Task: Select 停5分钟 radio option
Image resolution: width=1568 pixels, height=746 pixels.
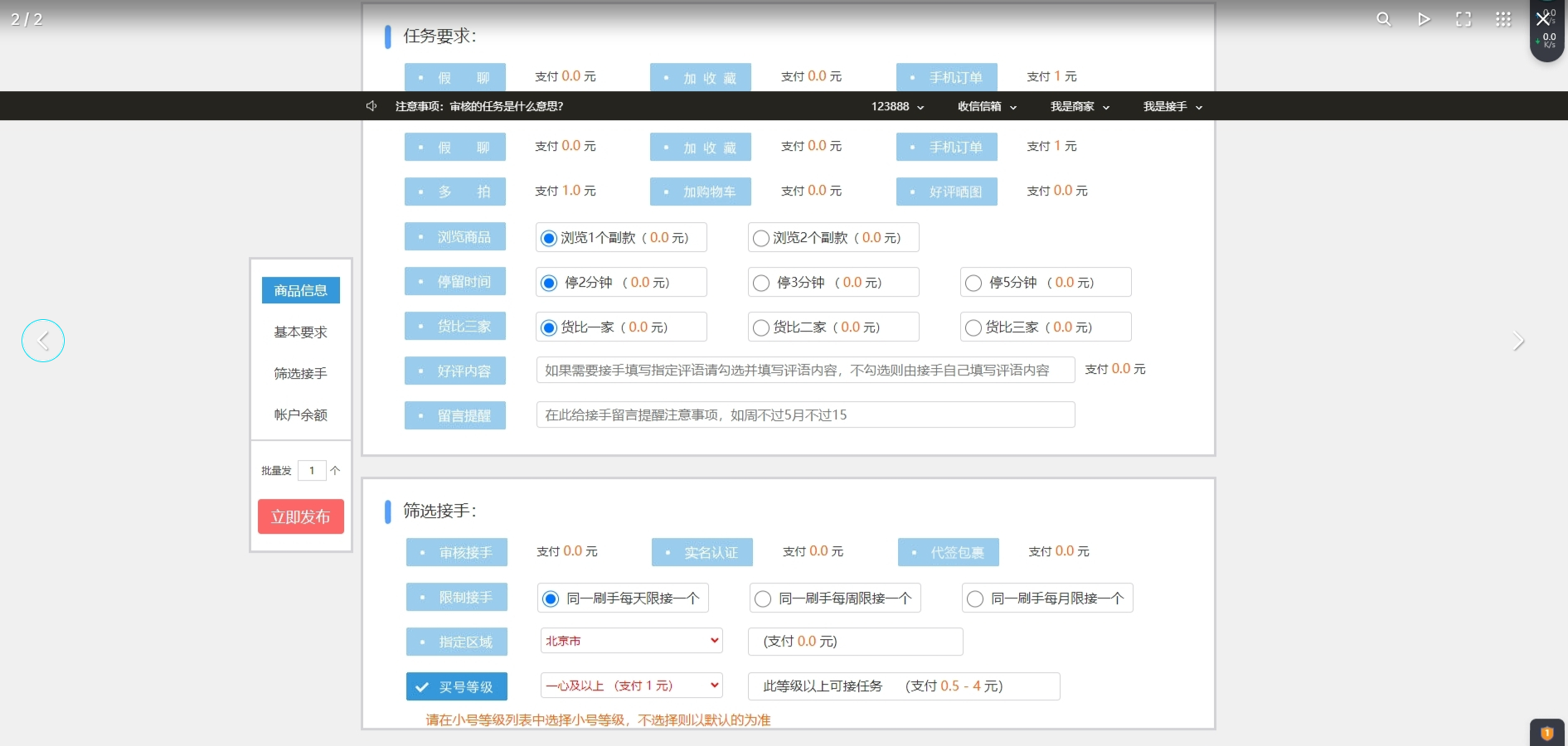Action: 973,283
